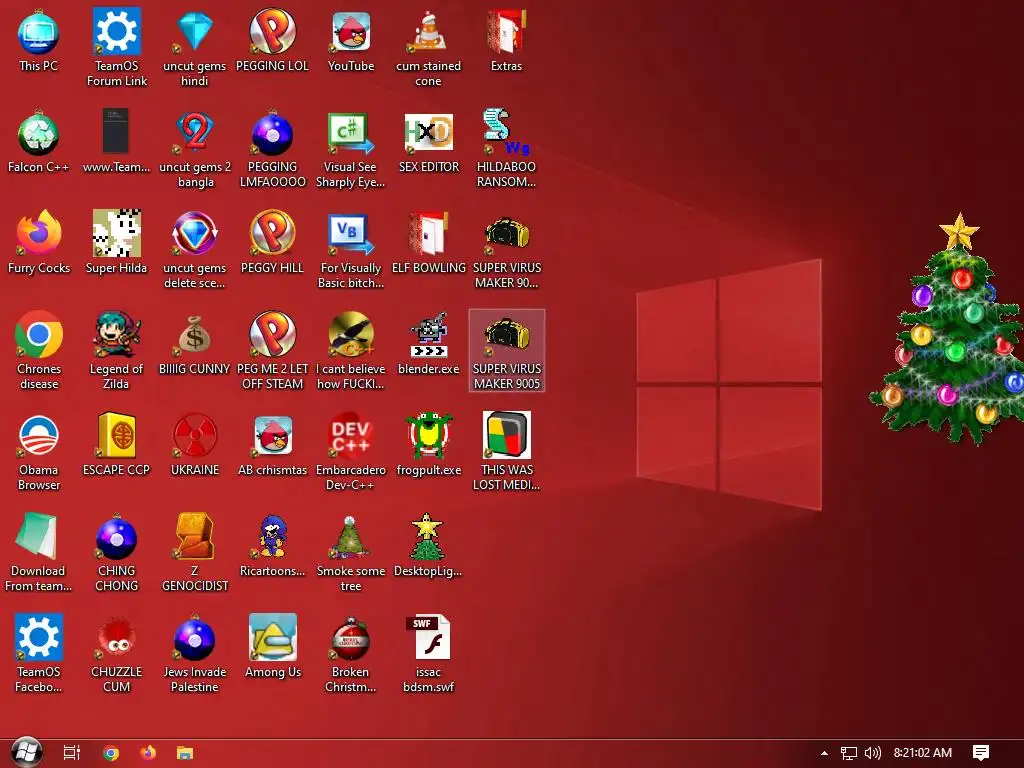Open the network status tray icon
Screen dimensions: 1024x768
[x=848, y=753]
